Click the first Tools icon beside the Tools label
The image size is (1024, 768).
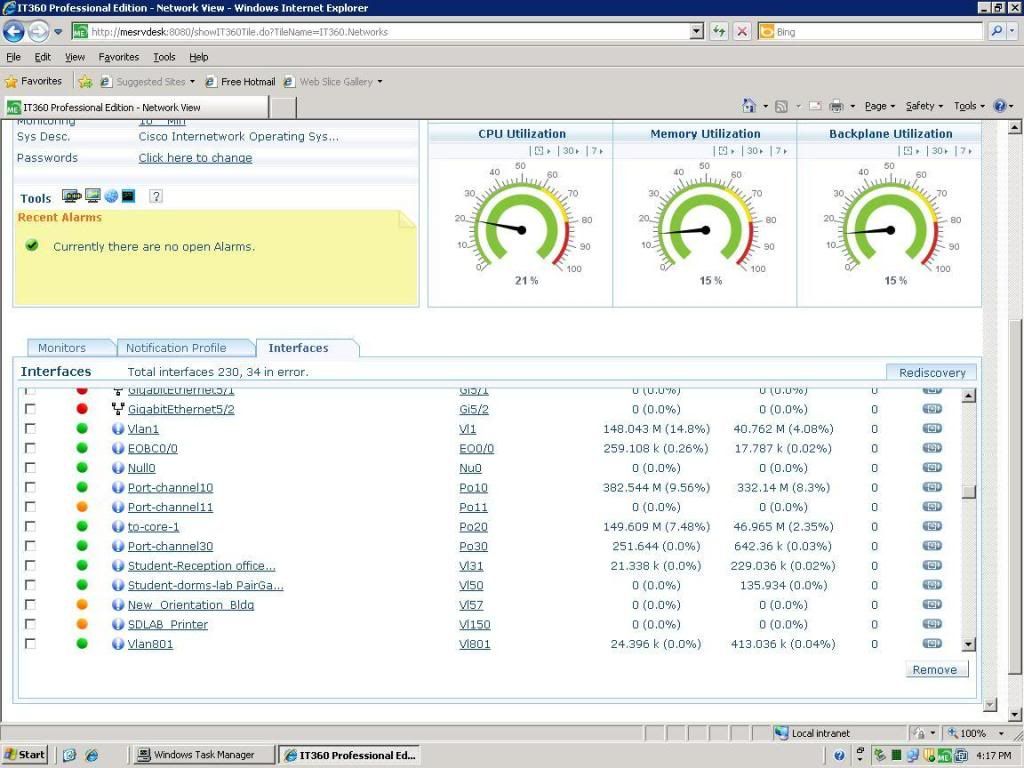click(x=71, y=196)
